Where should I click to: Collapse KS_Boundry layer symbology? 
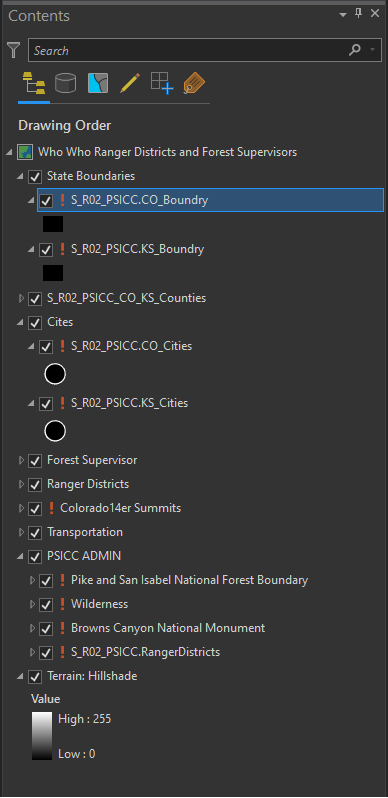tap(32, 249)
